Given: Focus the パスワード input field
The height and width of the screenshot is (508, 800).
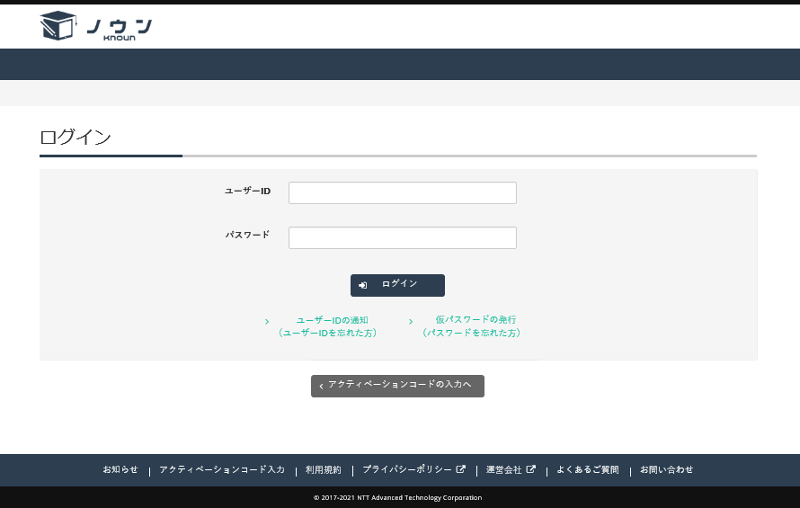Looking at the screenshot, I should tap(402, 238).
